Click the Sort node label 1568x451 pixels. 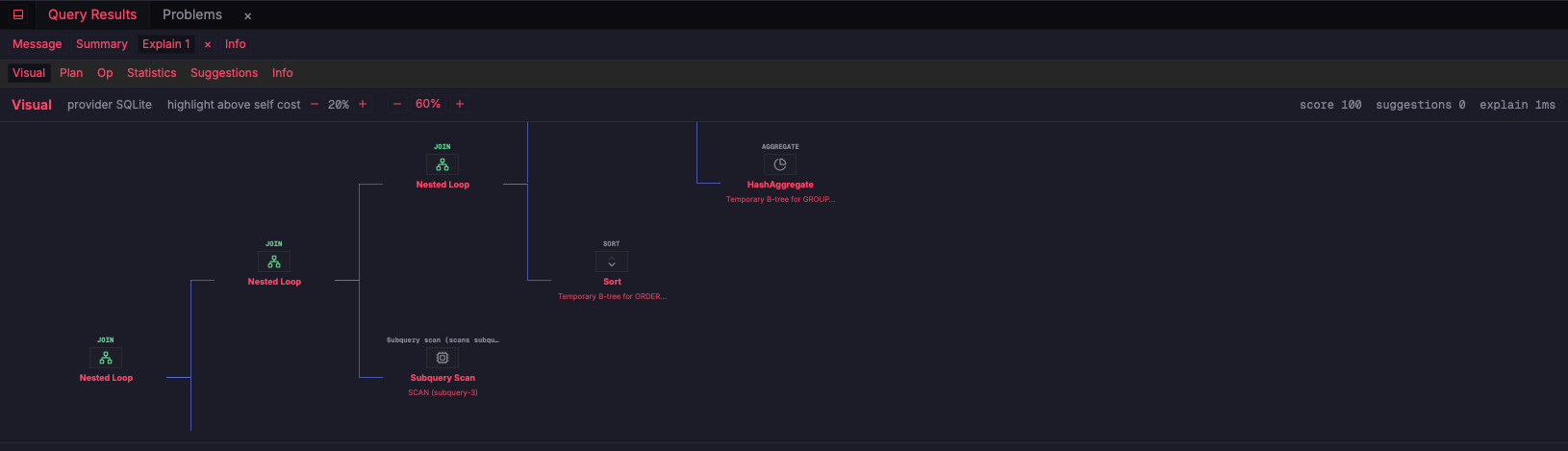(x=612, y=282)
